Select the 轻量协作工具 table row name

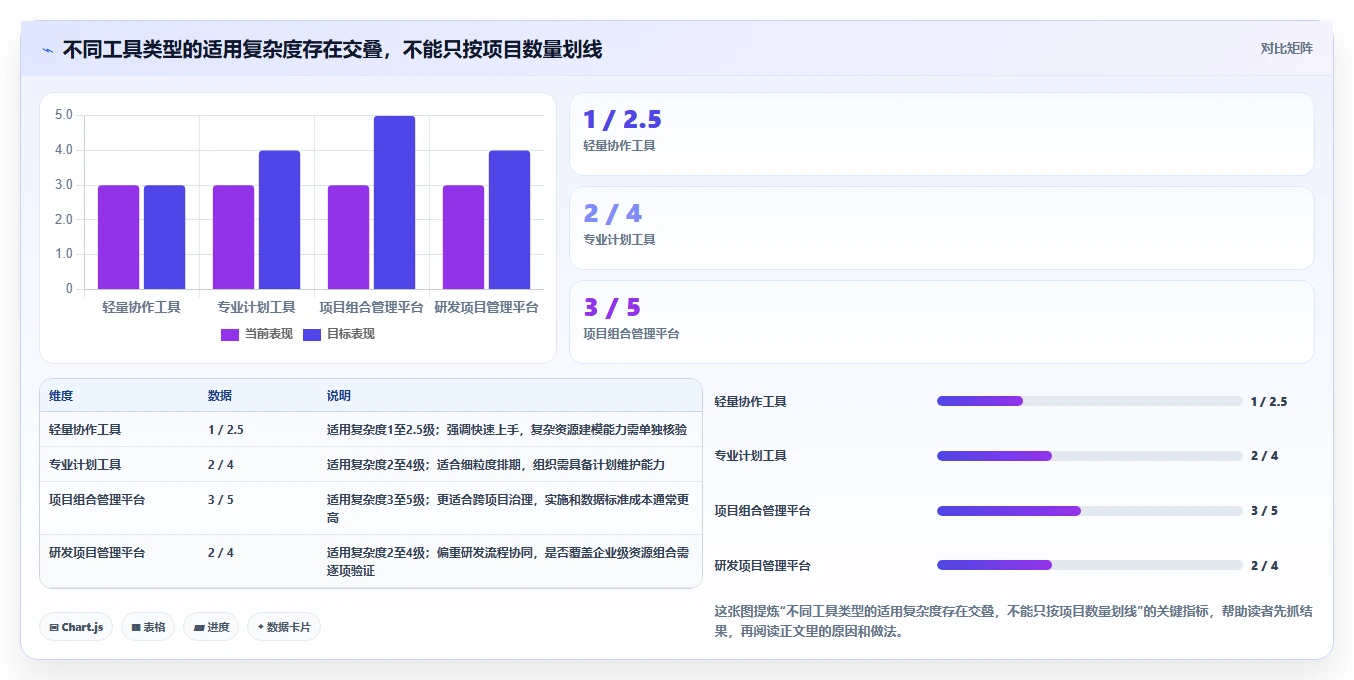[85, 430]
